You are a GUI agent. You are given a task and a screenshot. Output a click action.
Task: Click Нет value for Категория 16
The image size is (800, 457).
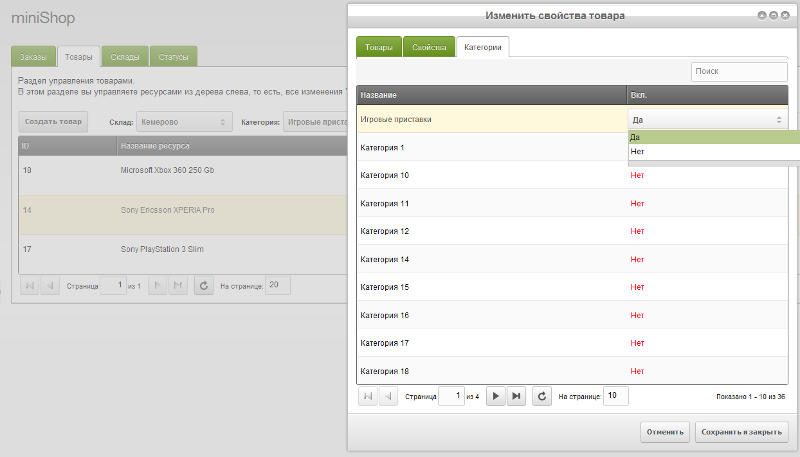[637, 315]
